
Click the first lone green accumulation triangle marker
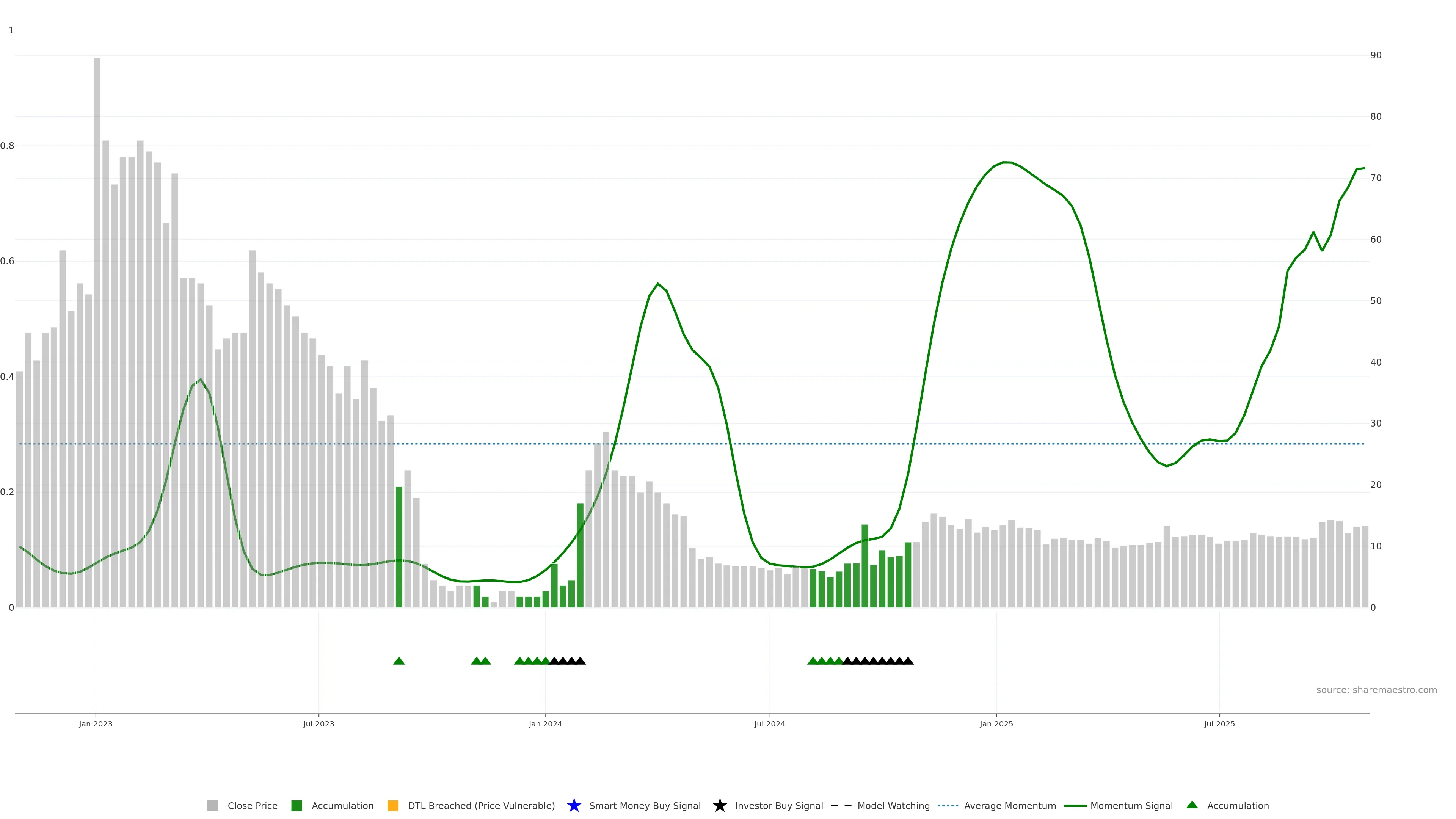pos(399,661)
